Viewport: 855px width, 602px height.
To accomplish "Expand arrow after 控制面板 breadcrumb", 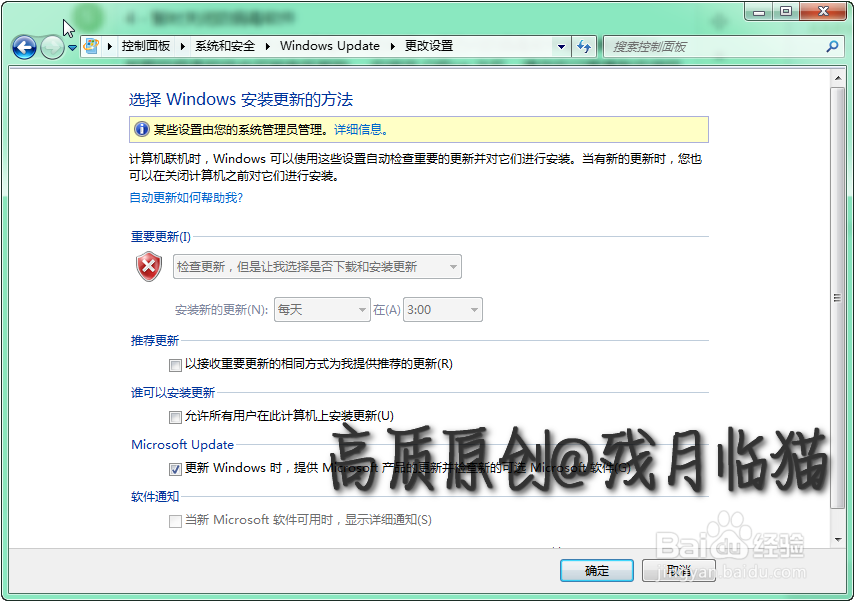I will pyautogui.click(x=183, y=46).
